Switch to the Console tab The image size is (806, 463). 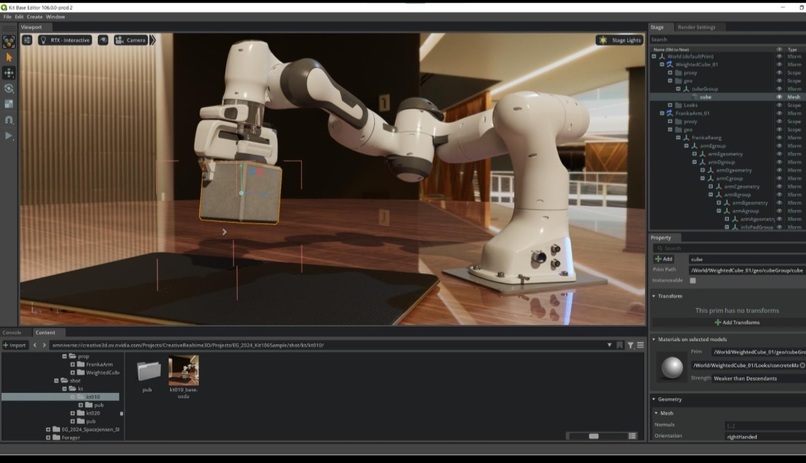pos(12,332)
